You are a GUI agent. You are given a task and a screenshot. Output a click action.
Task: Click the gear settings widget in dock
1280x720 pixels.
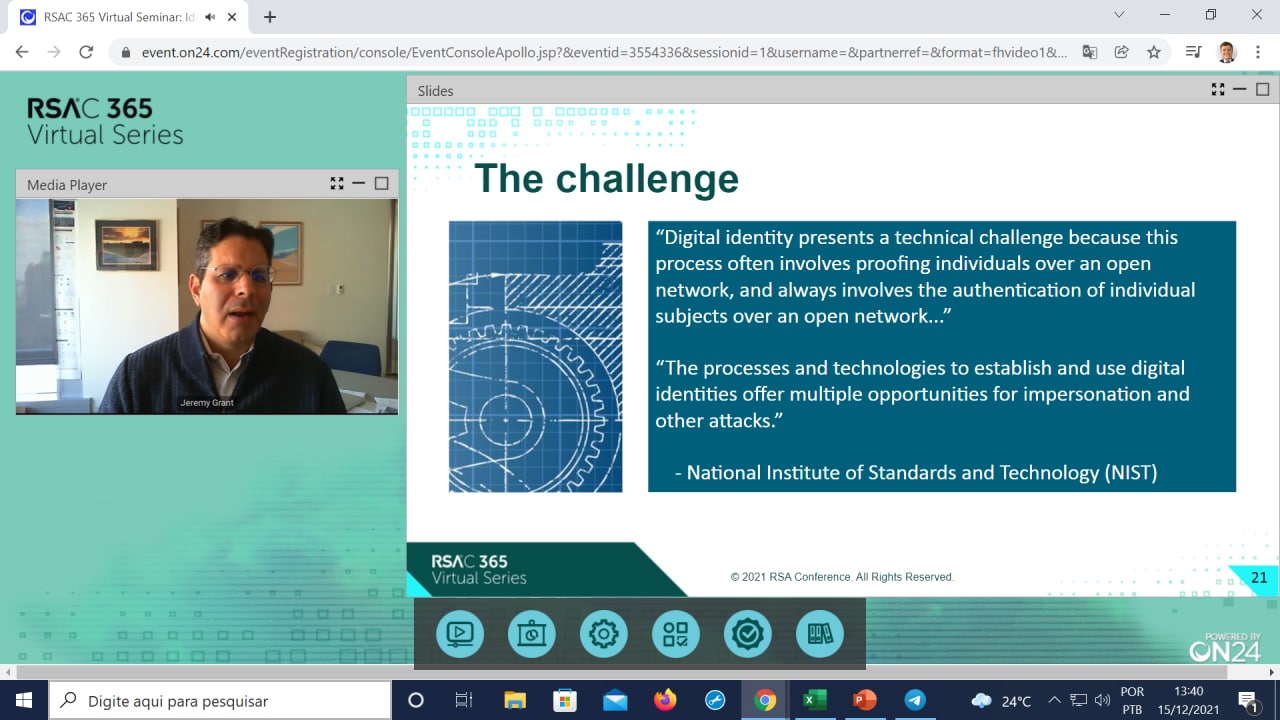604,634
